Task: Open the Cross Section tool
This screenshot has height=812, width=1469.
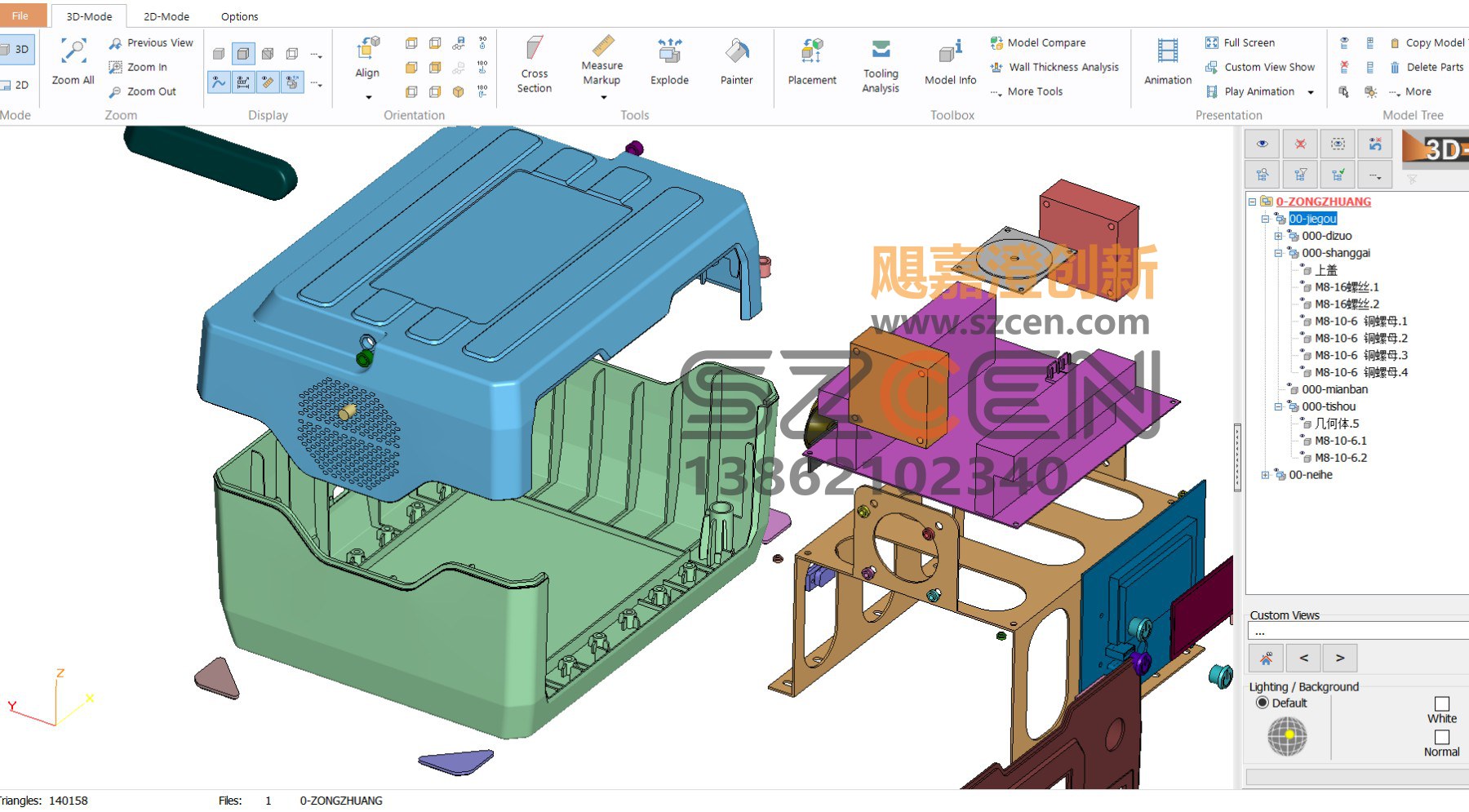Action: click(535, 65)
